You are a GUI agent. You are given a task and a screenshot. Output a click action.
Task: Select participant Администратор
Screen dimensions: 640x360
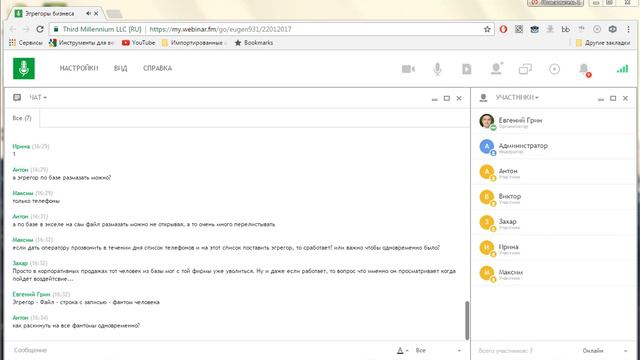553,147
